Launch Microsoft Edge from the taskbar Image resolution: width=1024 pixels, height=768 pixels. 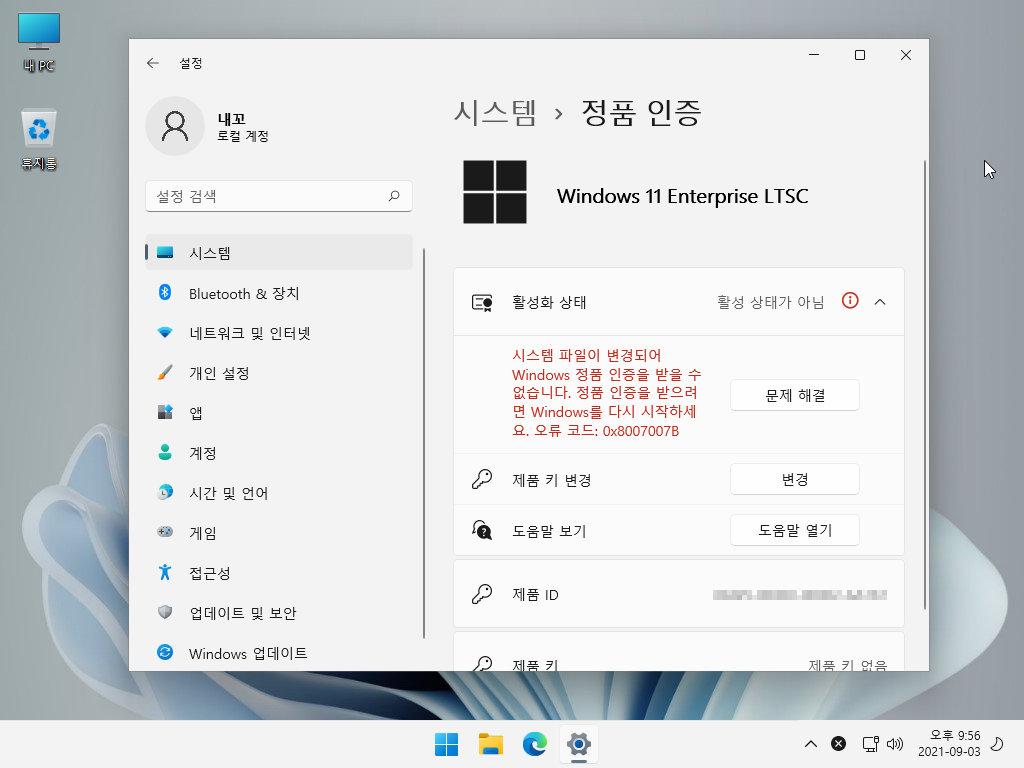tap(535, 744)
